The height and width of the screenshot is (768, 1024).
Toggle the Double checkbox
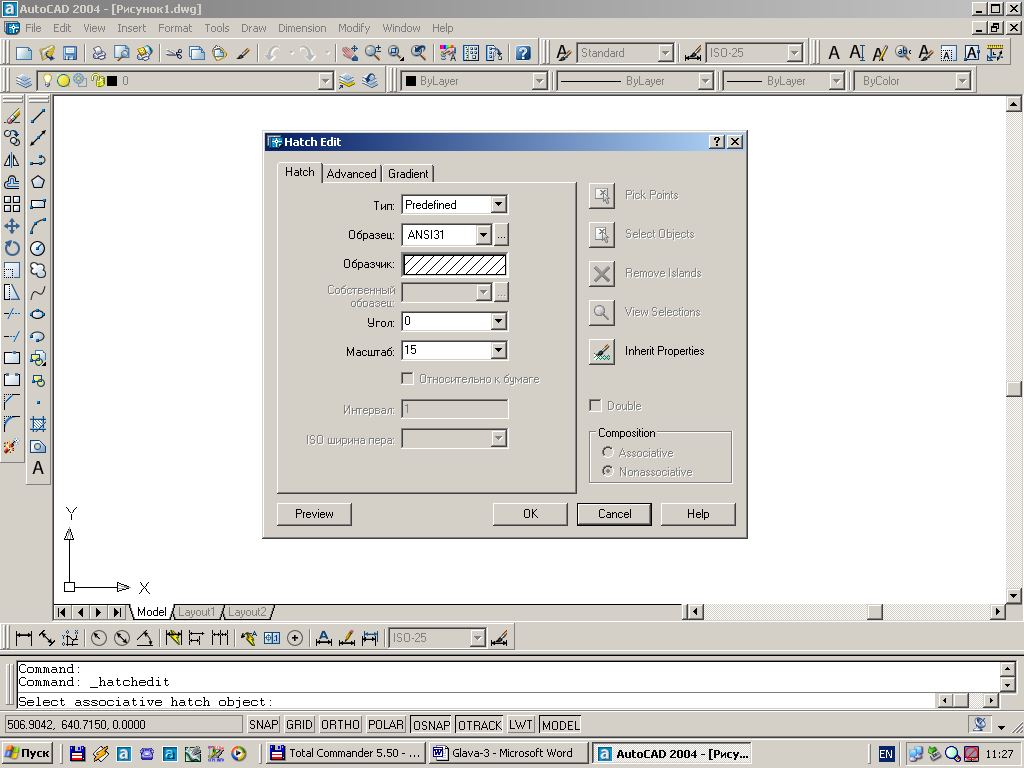(x=595, y=406)
